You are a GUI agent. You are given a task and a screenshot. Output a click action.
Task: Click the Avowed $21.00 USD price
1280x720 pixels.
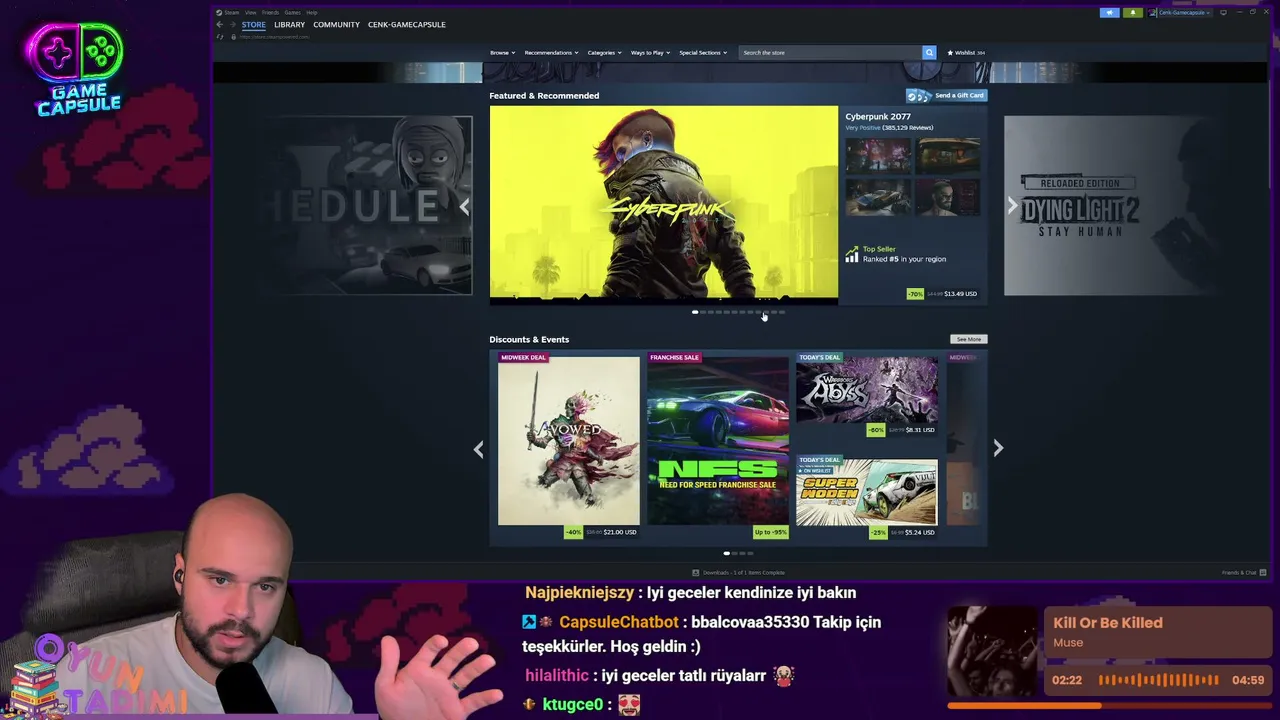click(x=620, y=532)
